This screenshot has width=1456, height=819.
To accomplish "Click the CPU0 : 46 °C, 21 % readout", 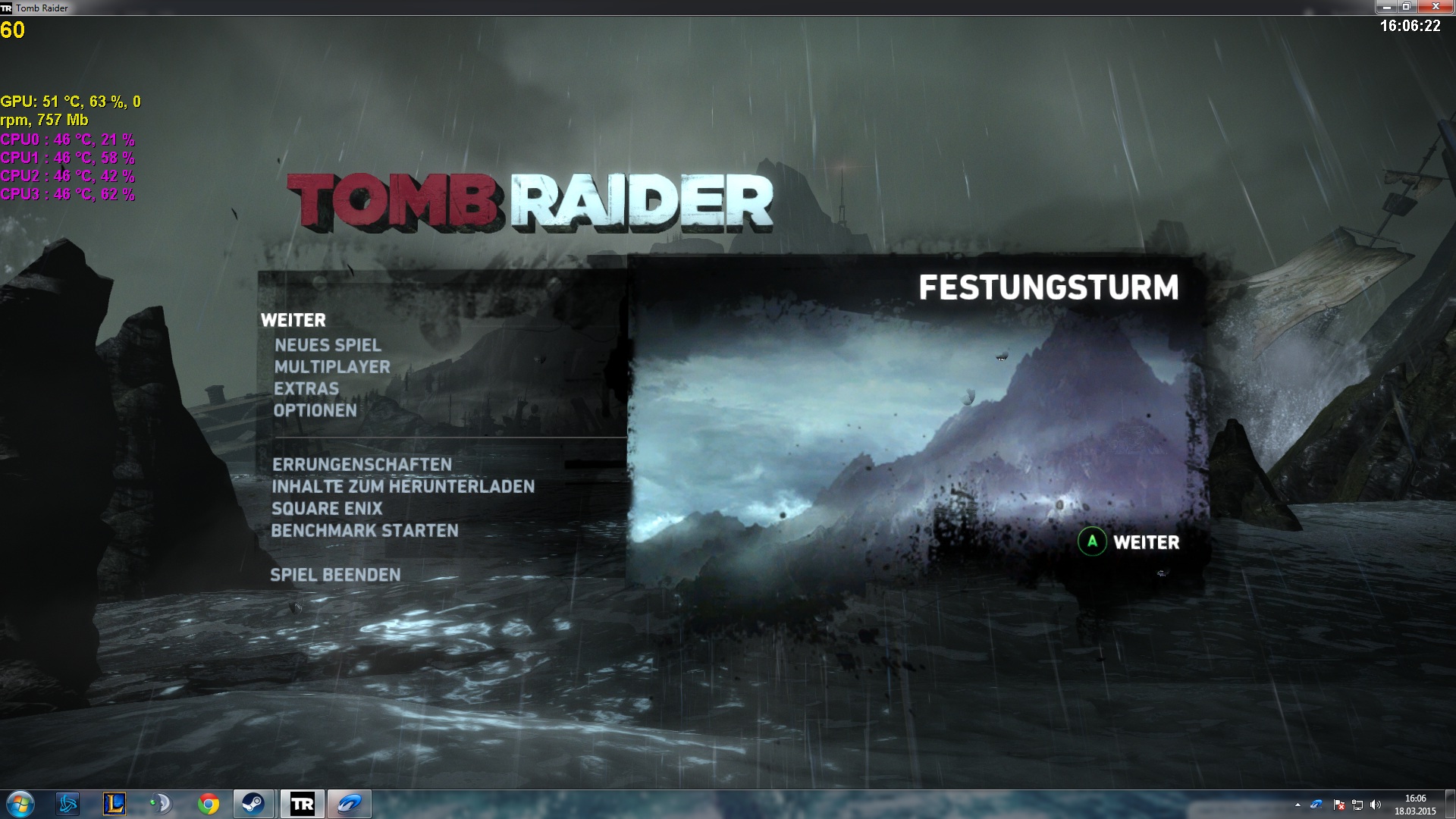I will pyautogui.click(x=67, y=140).
